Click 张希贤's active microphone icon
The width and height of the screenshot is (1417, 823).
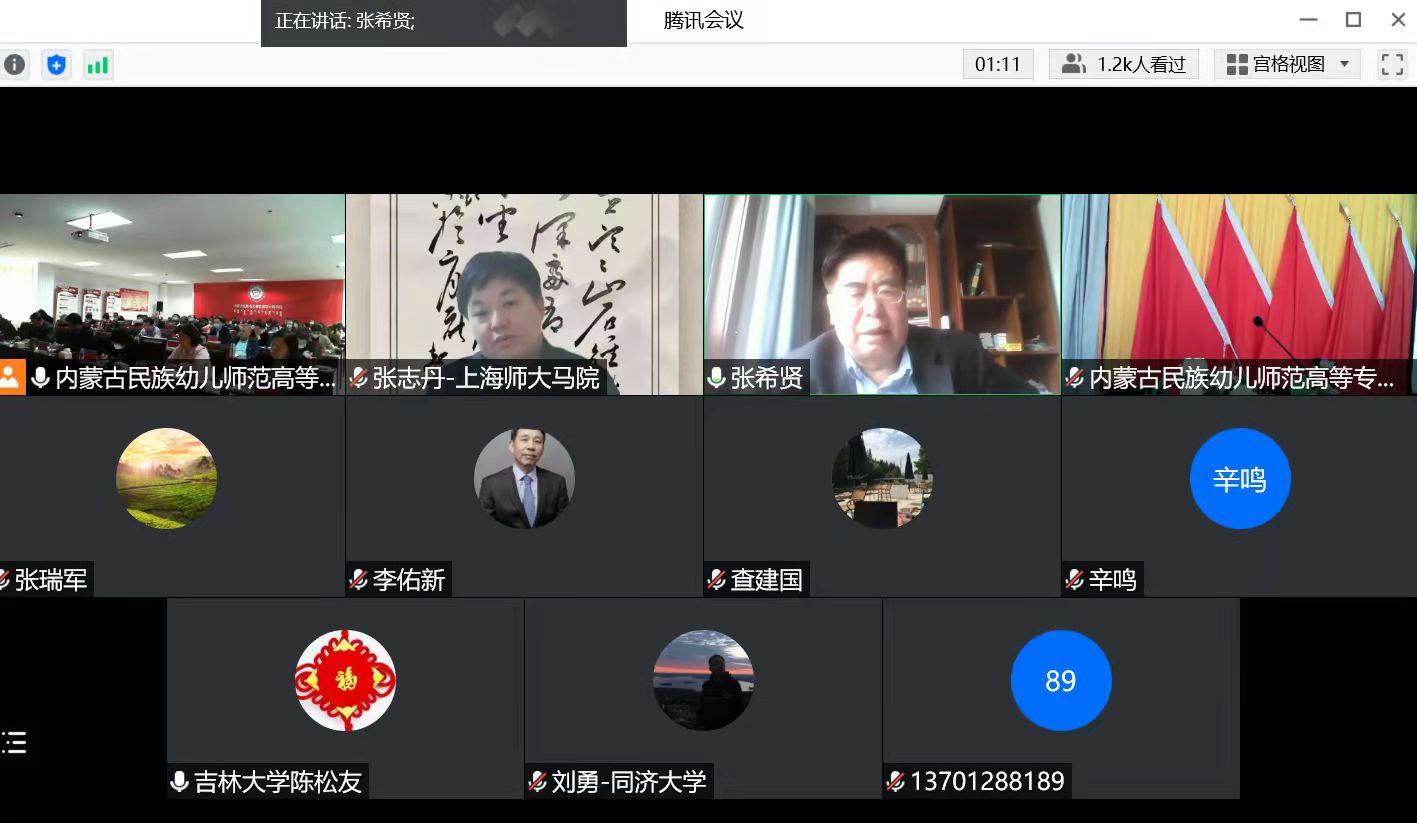pyautogui.click(x=716, y=378)
